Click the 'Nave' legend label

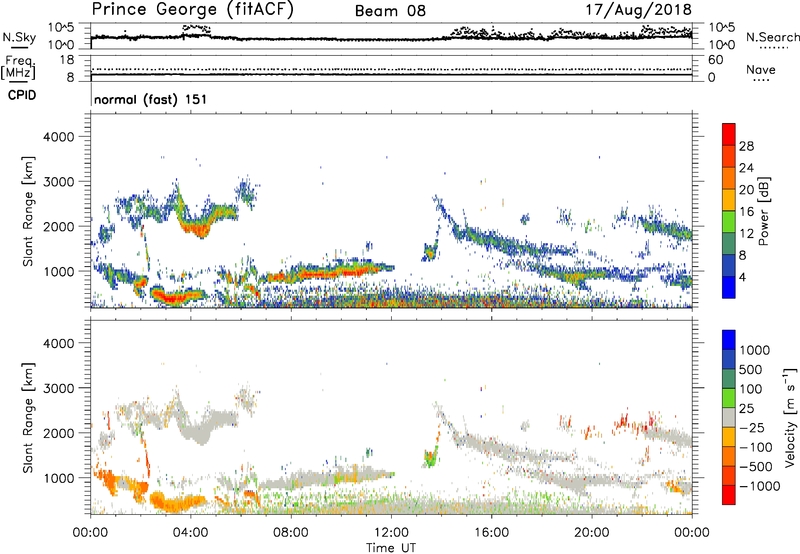pyautogui.click(x=761, y=70)
